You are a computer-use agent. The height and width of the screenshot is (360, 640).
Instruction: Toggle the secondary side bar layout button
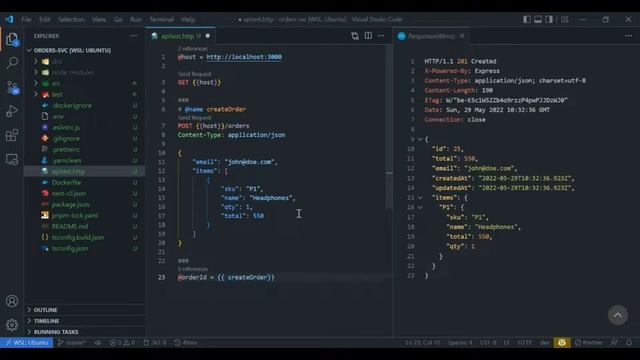coord(549,19)
